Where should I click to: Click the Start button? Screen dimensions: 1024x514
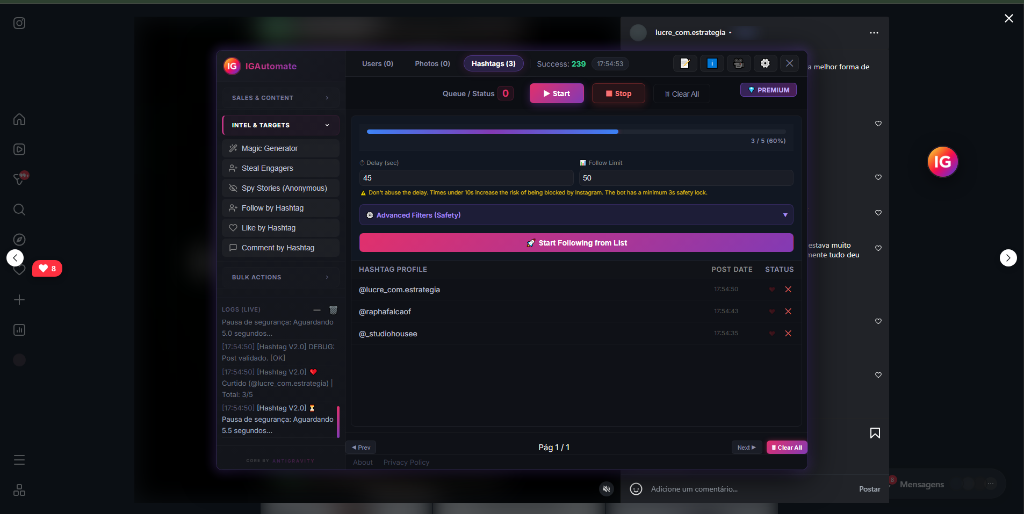[556, 93]
